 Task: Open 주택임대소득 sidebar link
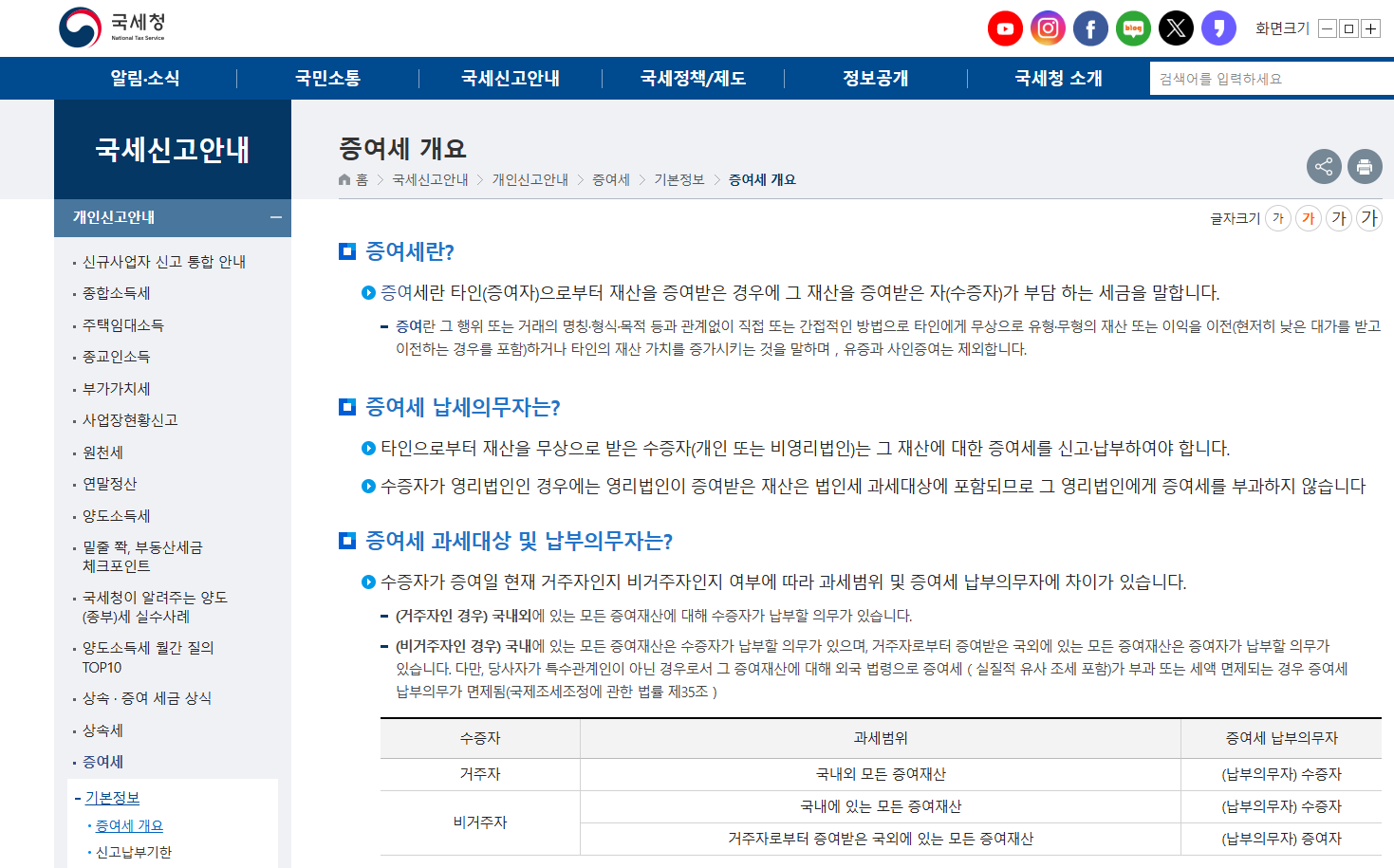(123, 325)
